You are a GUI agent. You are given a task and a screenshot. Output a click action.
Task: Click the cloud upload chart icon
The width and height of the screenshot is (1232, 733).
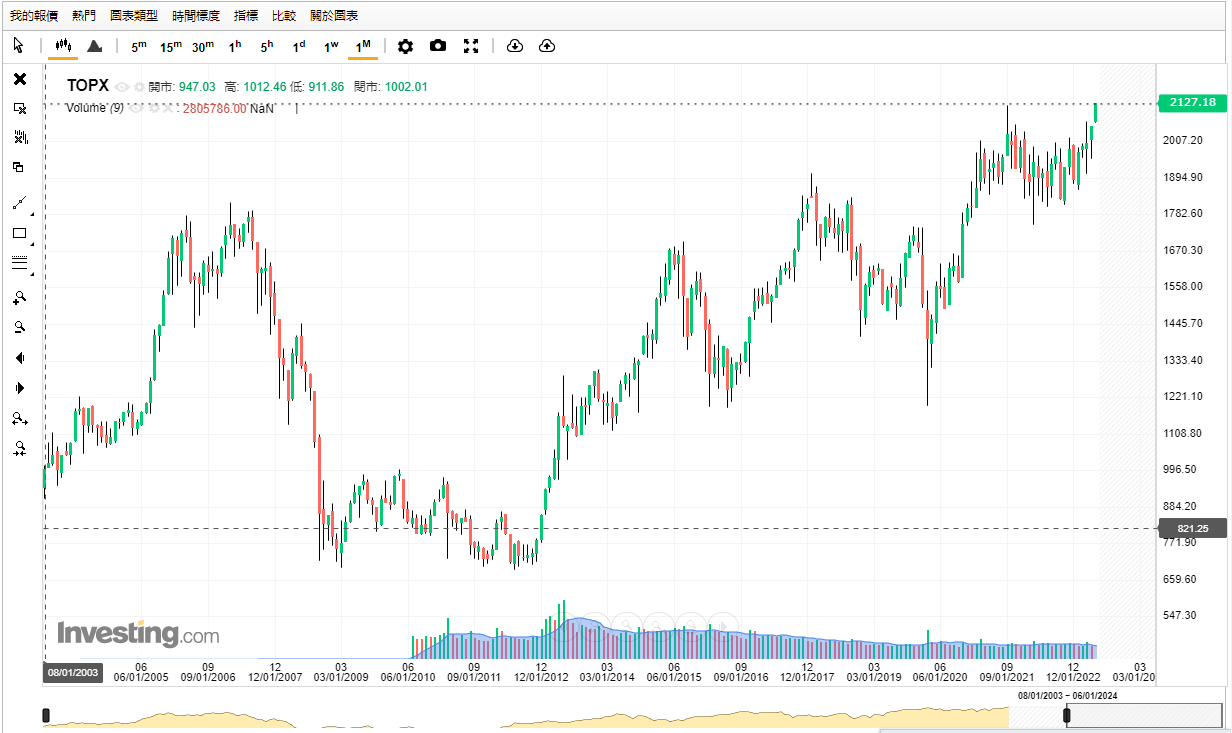547,46
